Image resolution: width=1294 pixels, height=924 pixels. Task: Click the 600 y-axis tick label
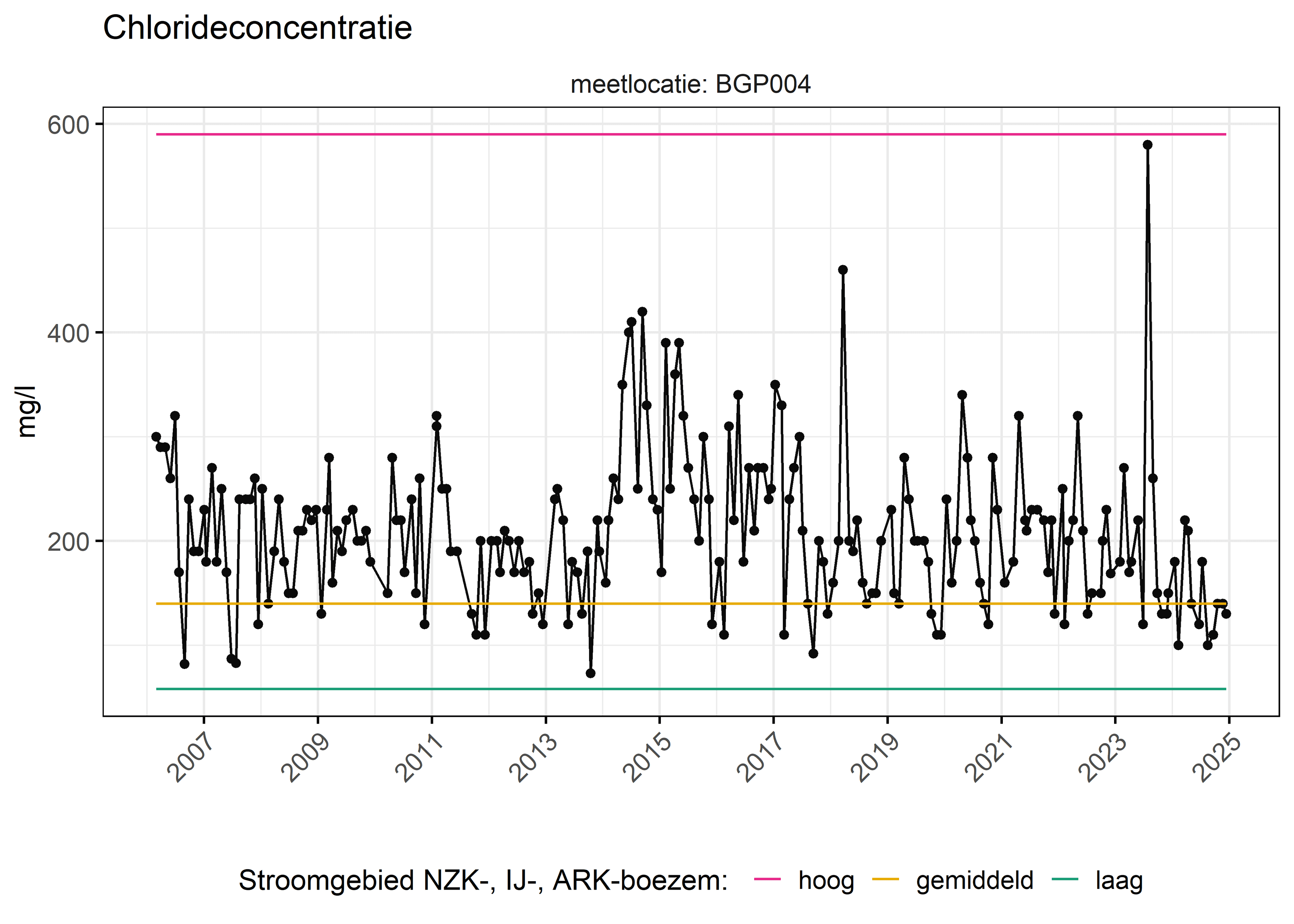tap(69, 125)
